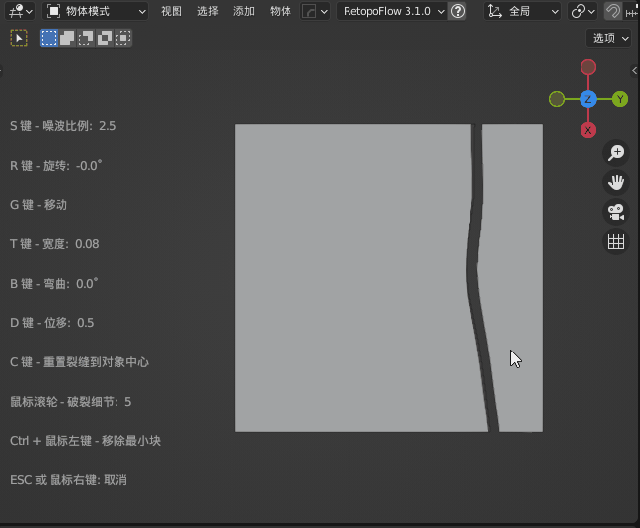Click the 'Ctrl + 鼠标左键 - 移除最小块' text
Image resolution: width=640 pixels, height=528 pixels.
(85, 441)
